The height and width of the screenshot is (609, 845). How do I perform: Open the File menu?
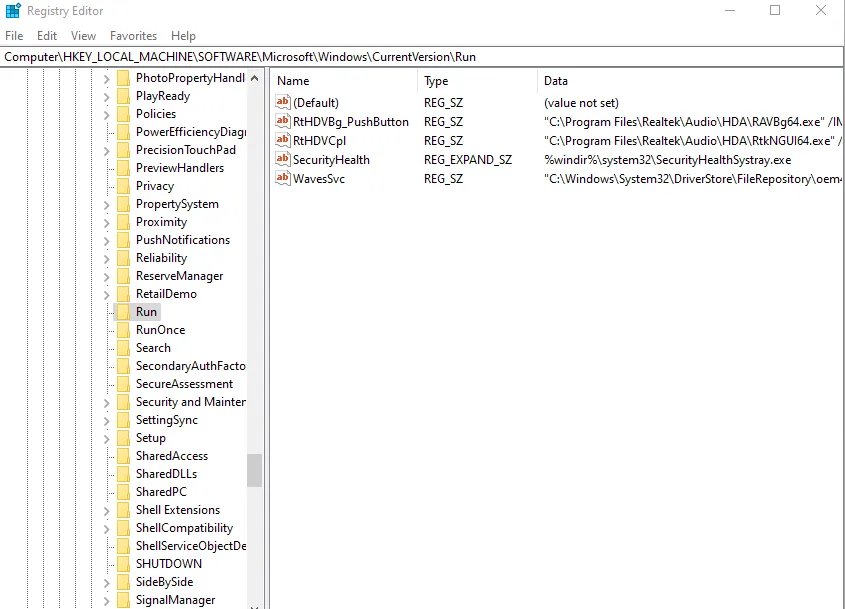[x=14, y=36]
